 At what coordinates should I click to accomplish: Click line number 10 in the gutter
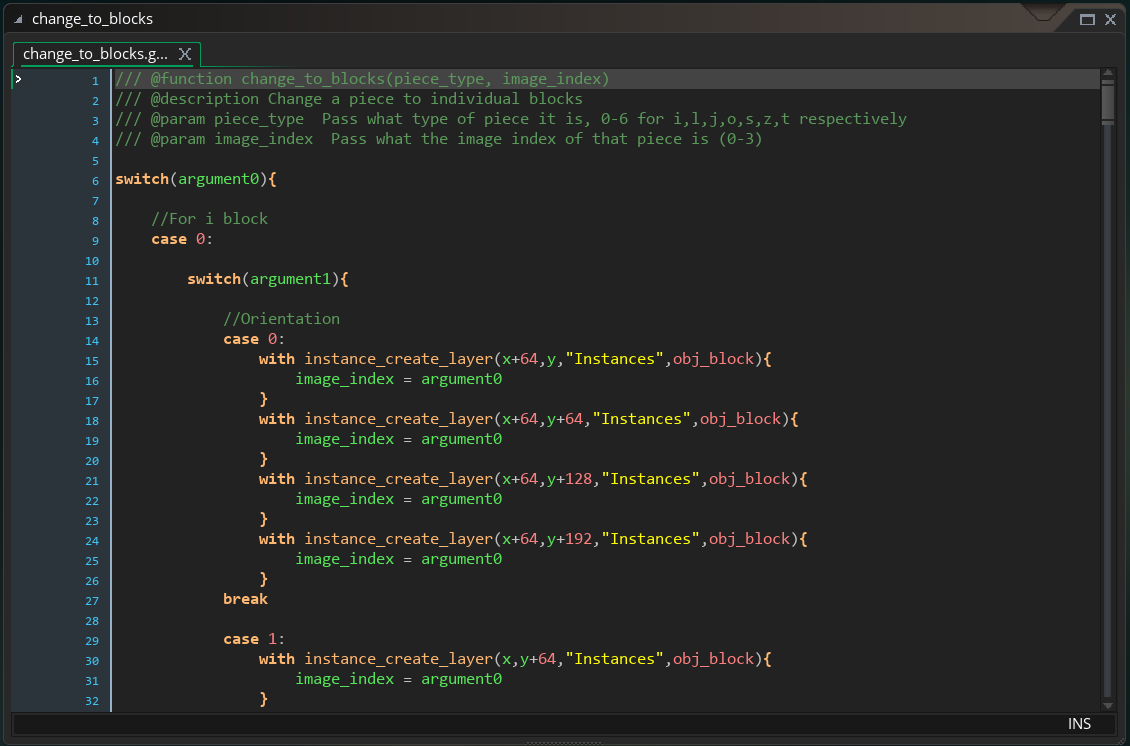tap(92, 261)
